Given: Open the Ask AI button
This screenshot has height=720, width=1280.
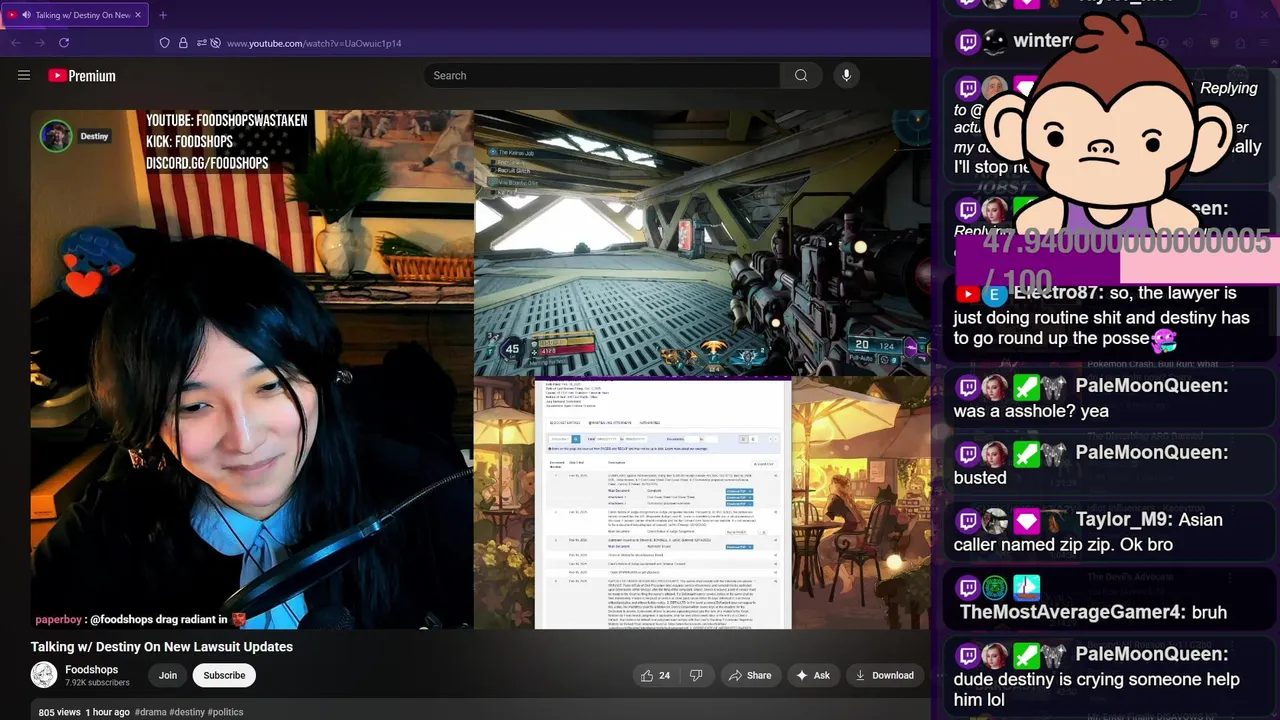Looking at the screenshot, I should click(812, 675).
